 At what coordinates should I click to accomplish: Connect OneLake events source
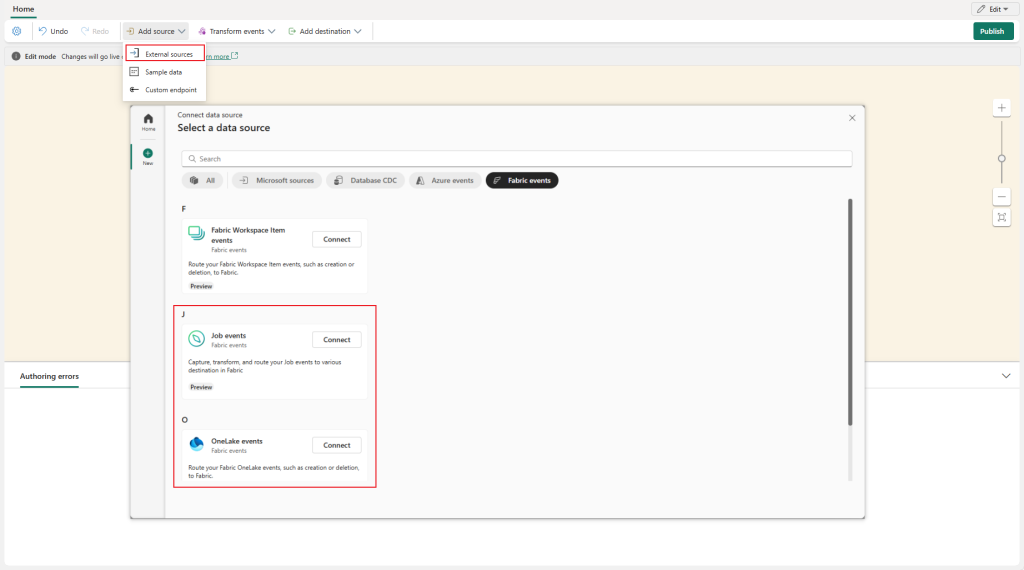(337, 445)
